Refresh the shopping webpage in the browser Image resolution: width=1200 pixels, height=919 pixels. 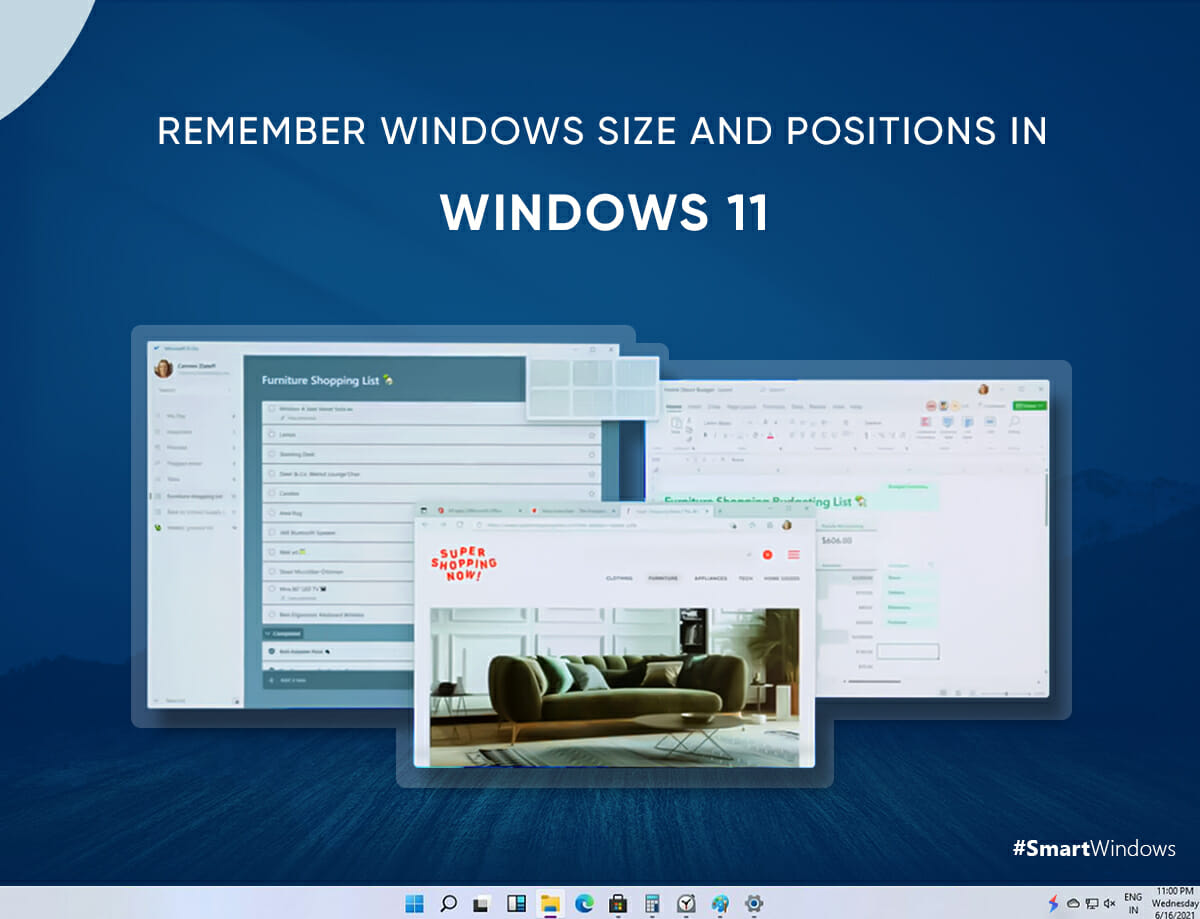[458, 524]
